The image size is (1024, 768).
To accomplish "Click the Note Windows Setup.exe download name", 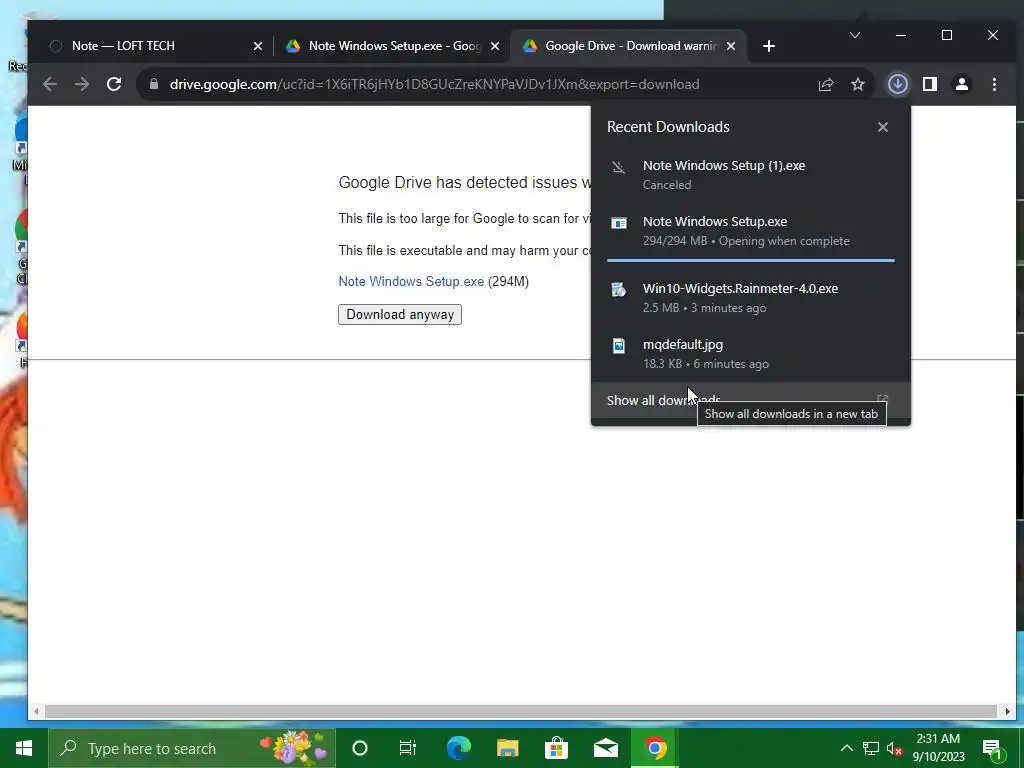I will click(714, 221).
